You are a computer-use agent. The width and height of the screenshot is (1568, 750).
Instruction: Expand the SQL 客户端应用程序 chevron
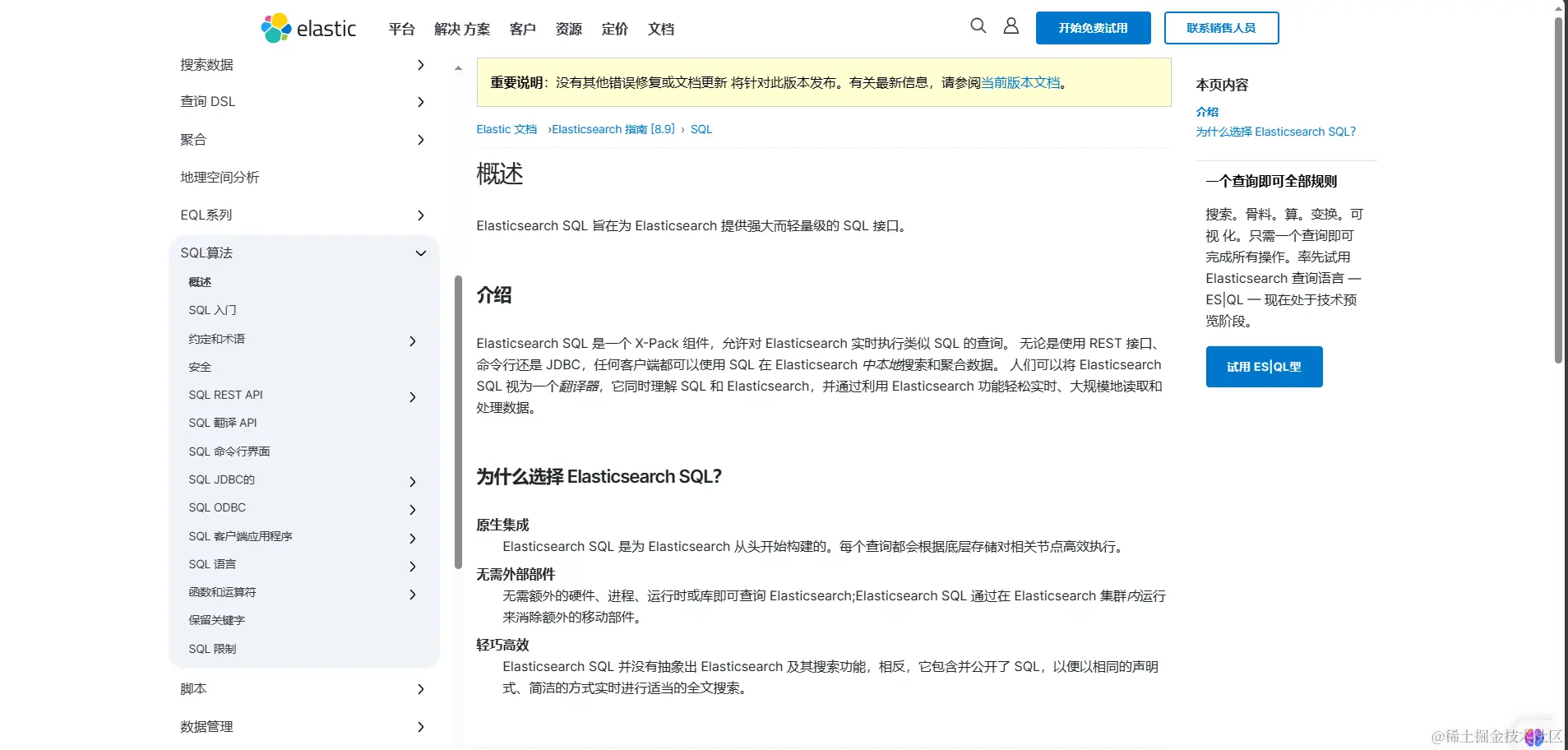(x=412, y=539)
